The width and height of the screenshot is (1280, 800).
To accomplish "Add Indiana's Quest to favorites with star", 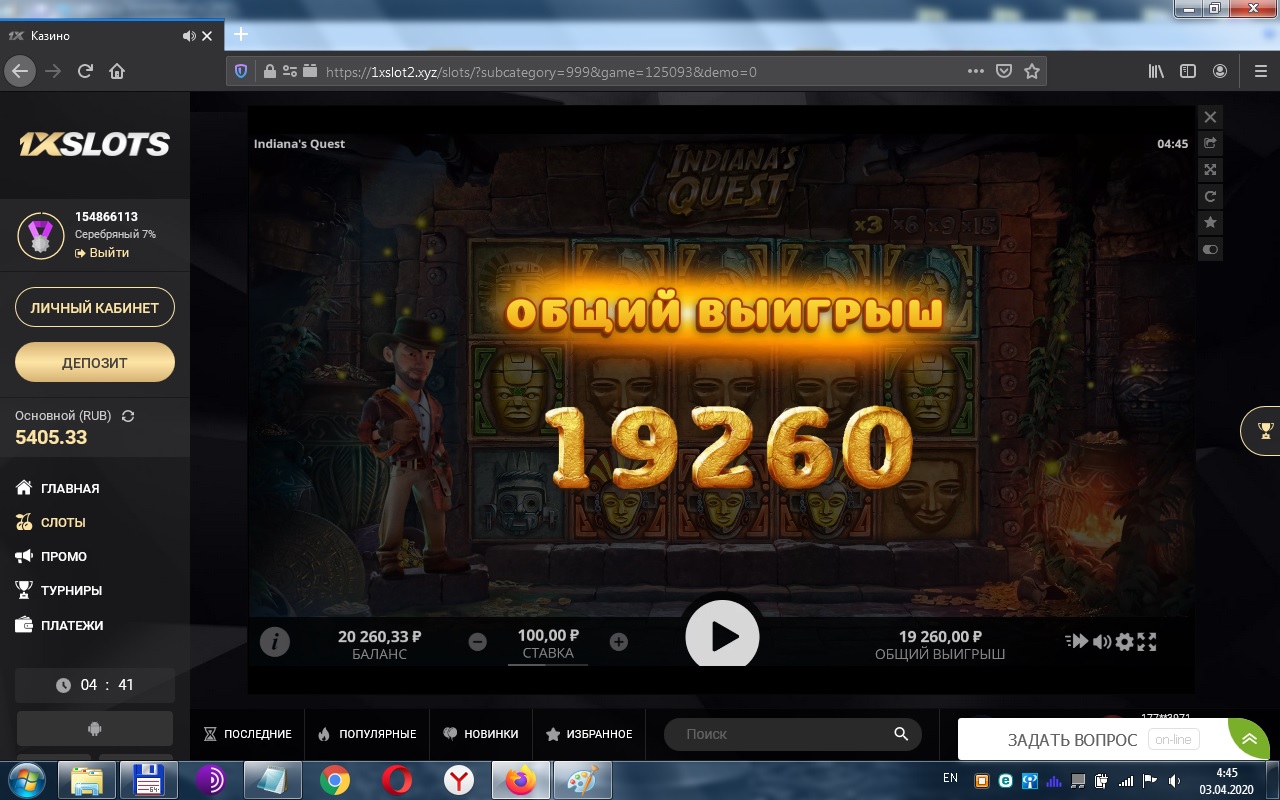I will pyautogui.click(x=1210, y=222).
